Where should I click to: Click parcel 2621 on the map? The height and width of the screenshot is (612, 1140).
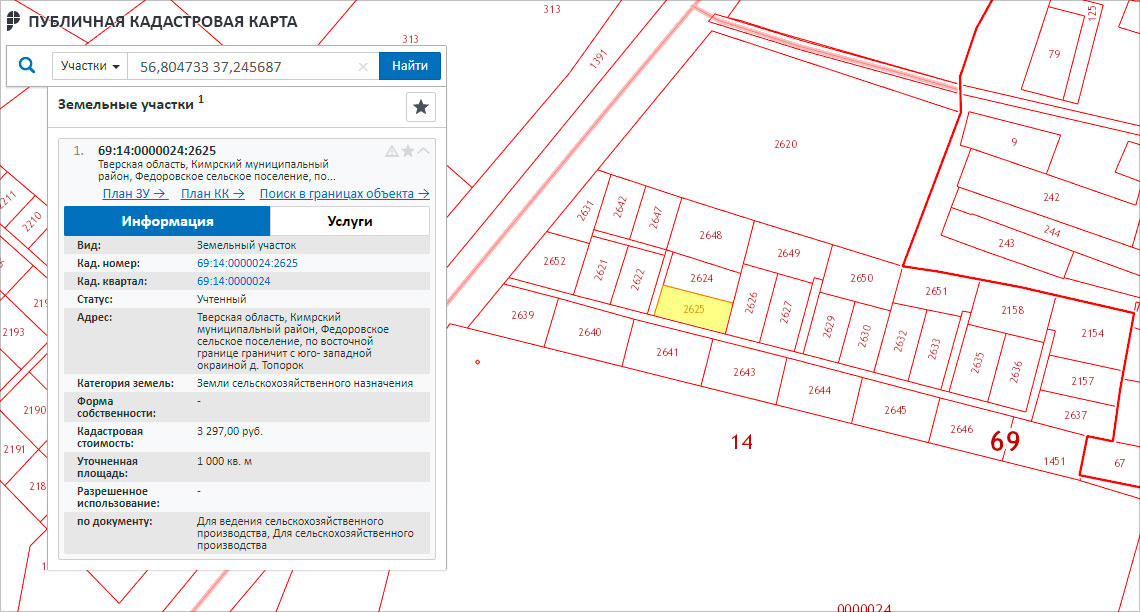[x=601, y=270]
